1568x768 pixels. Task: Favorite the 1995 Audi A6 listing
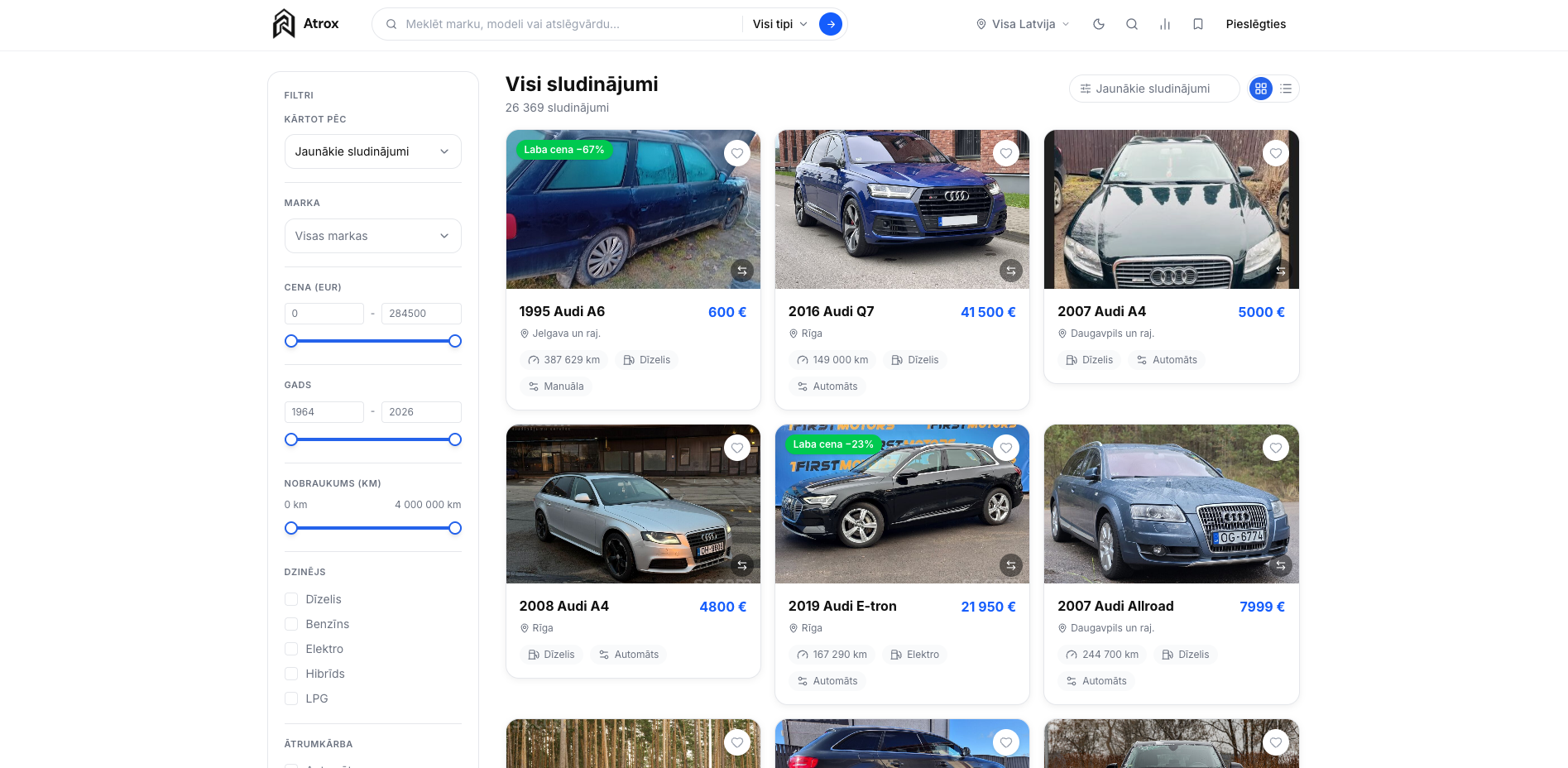(737, 153)
